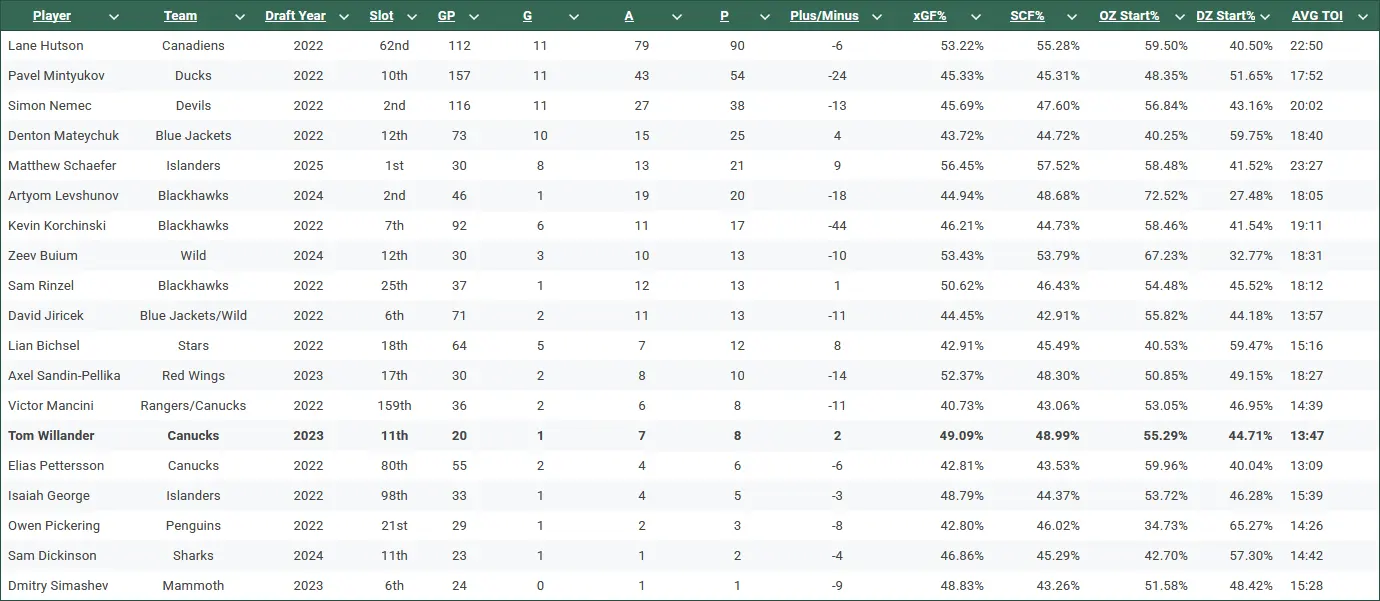
Task: Sort table by Plus/Minus header
Action: (824, 16)
